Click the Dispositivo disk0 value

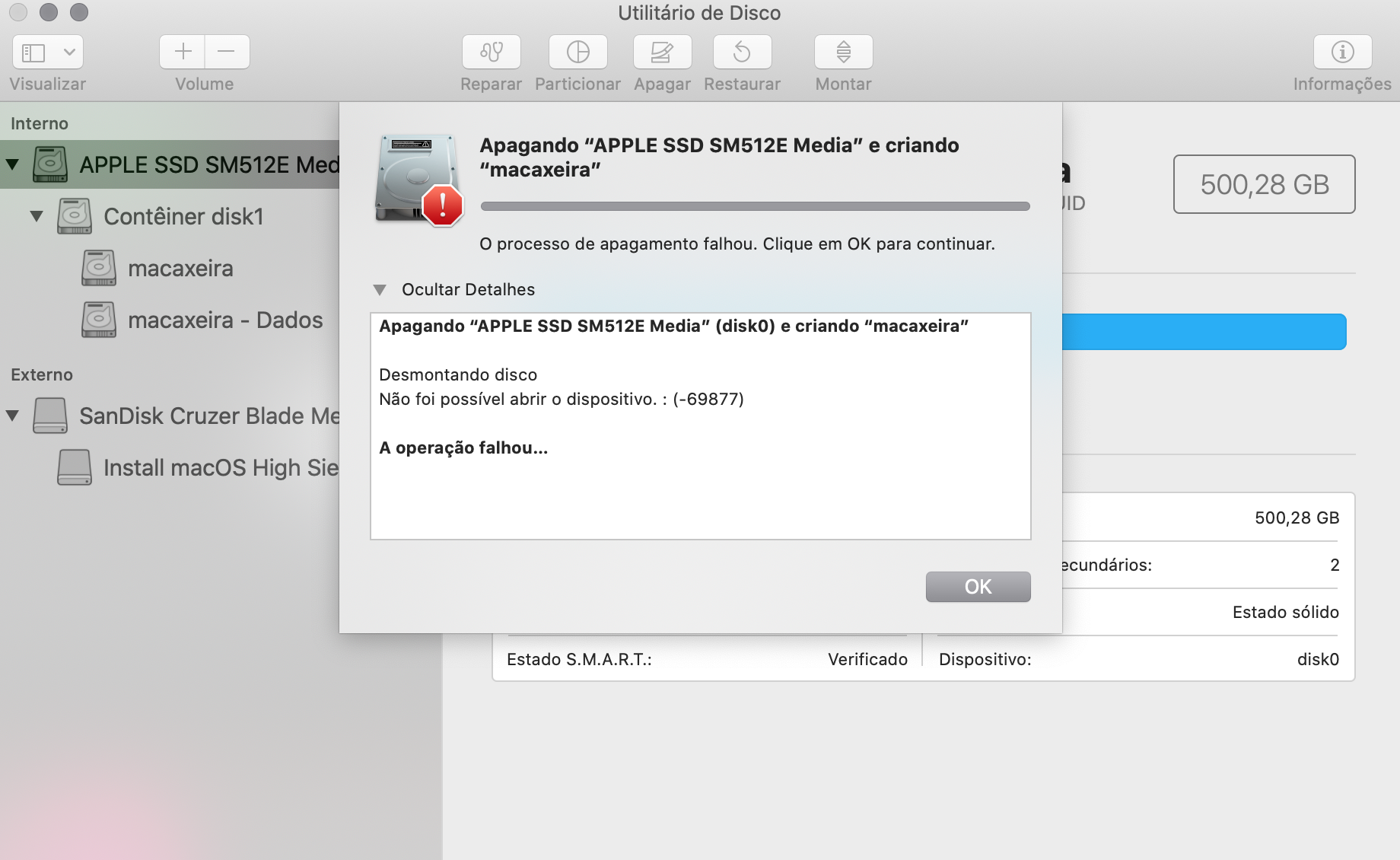click(1318, 659)
